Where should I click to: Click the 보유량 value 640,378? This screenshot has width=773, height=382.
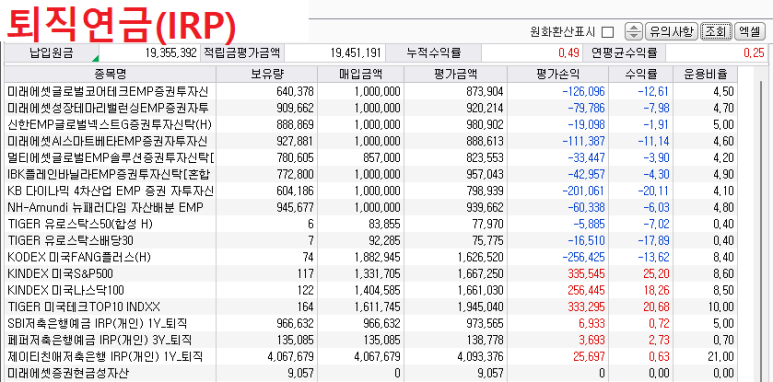coord(295,92)
